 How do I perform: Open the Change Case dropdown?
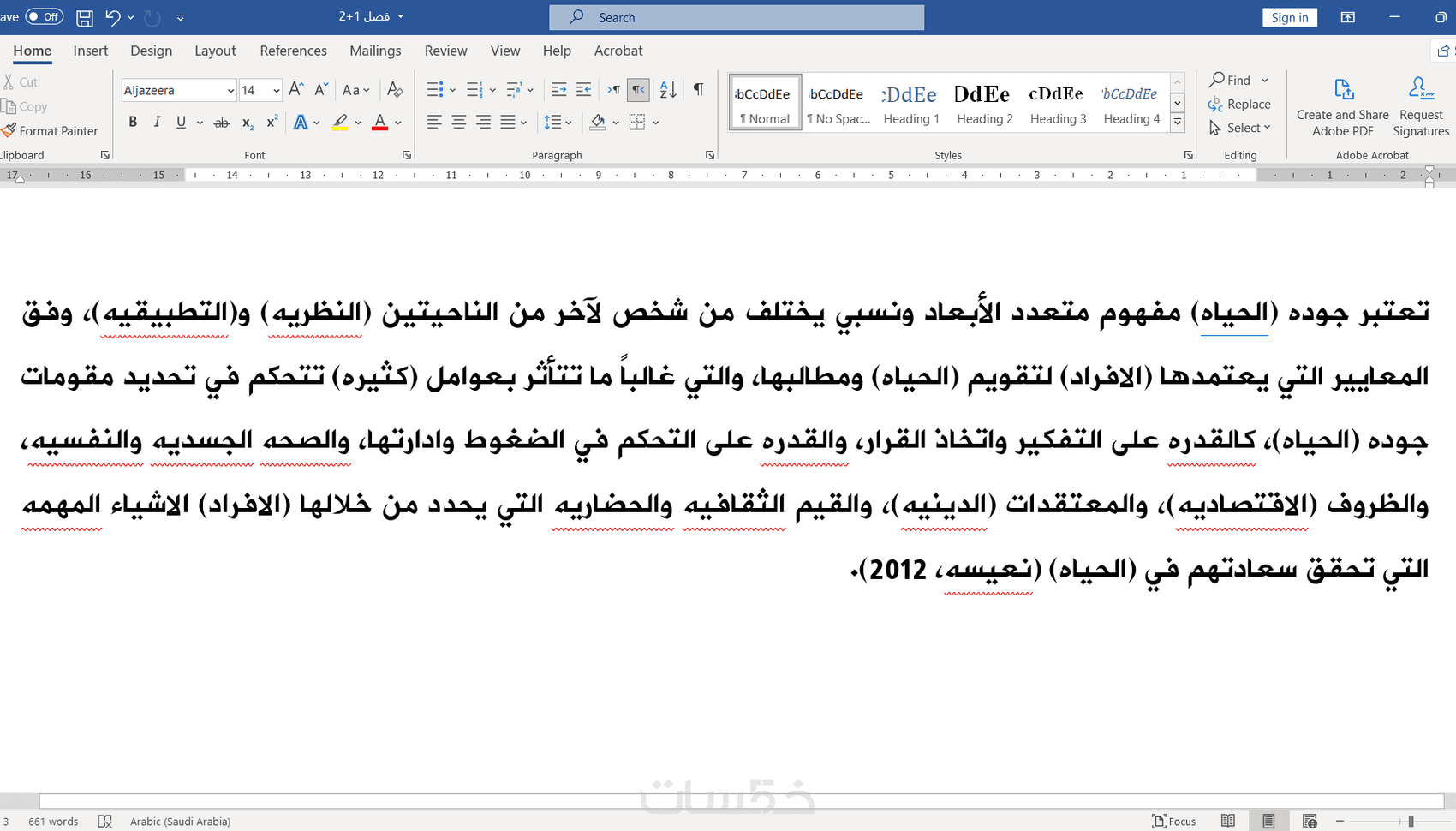click(355, 89)
